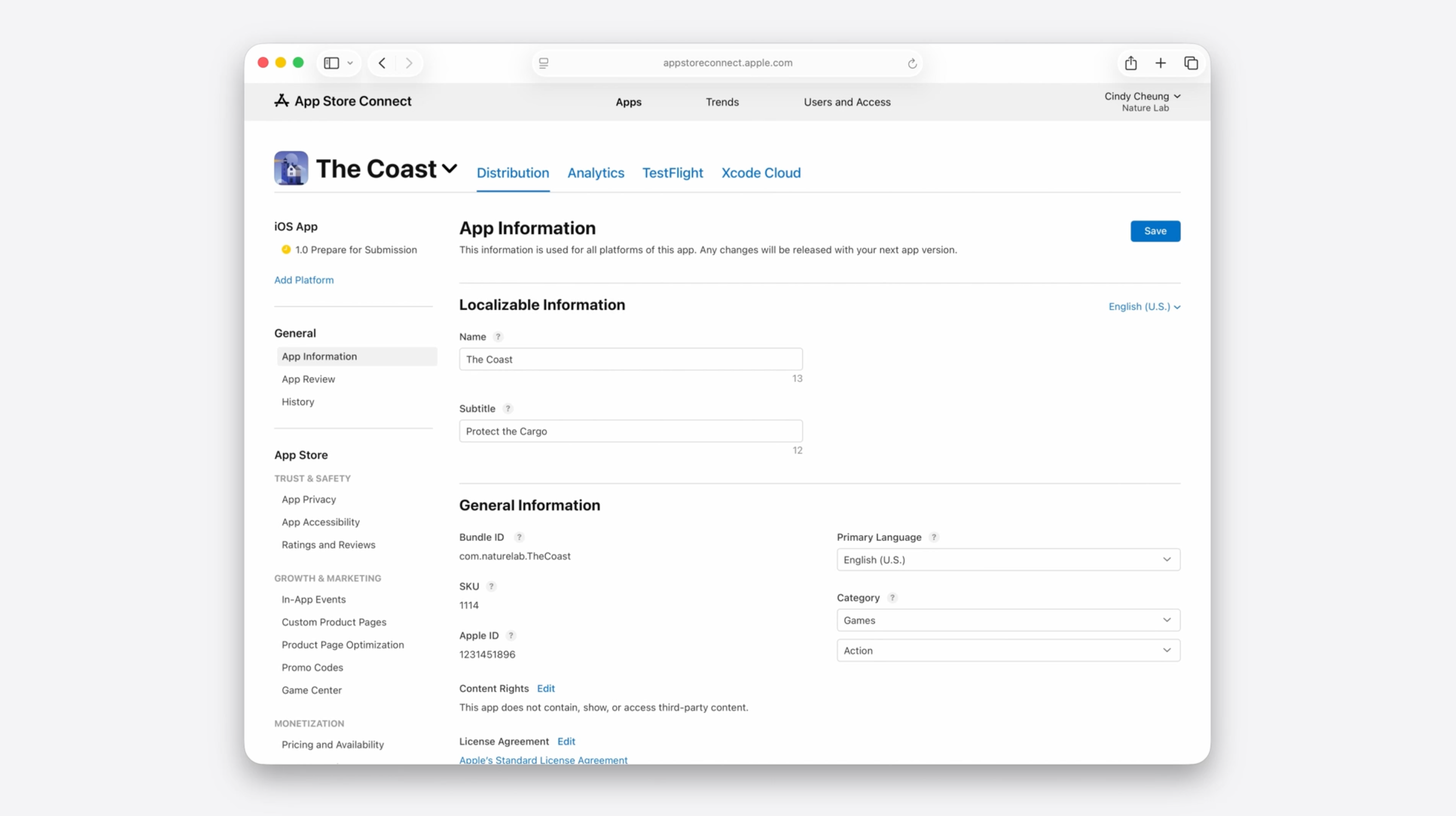Open the Action subcategory dropdown

[1008, 650]
